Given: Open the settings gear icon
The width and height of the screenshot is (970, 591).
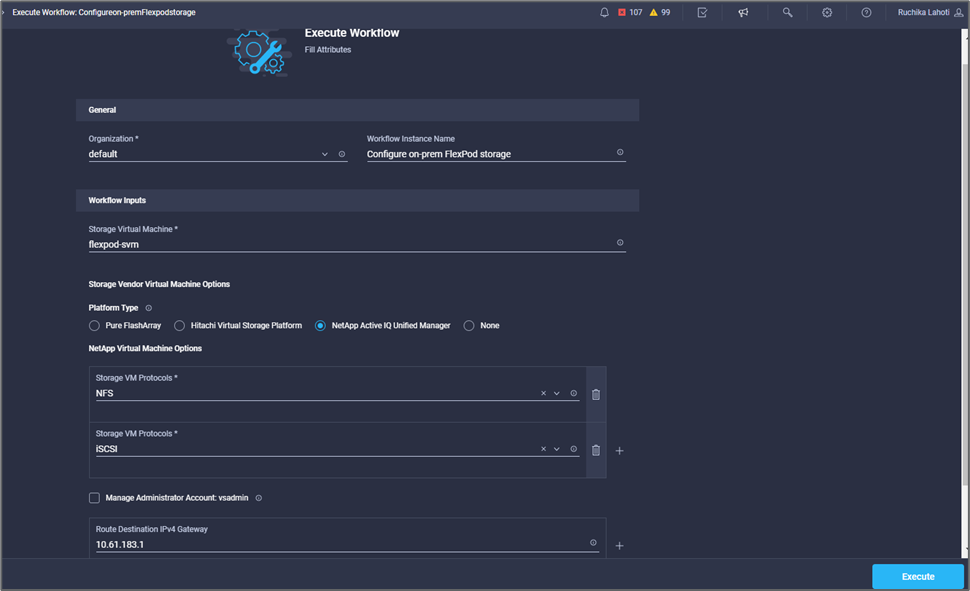Looking at the screenshot, I should pyautogui.click(x=827, y=12).
